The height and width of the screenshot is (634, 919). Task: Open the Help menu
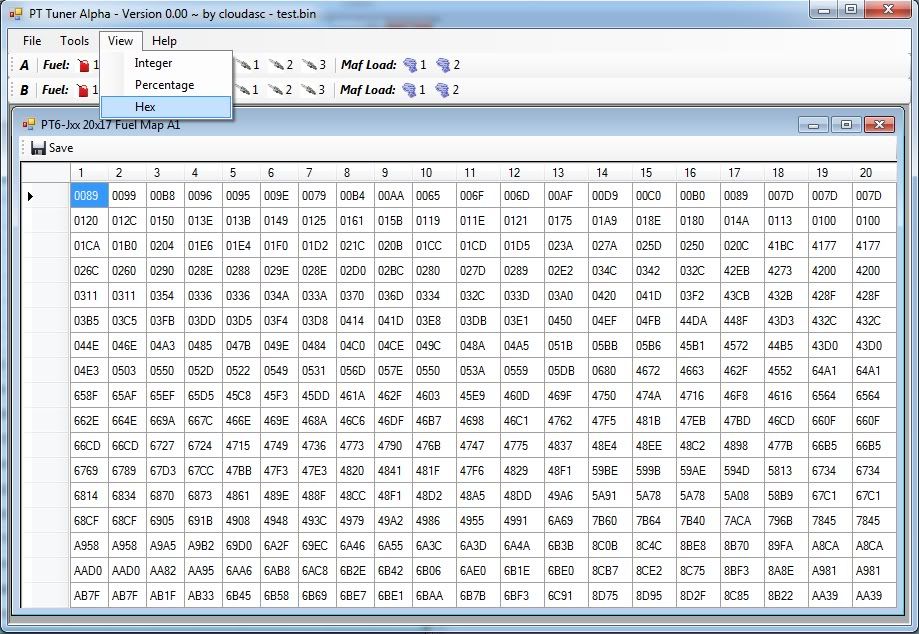click(164, 41)
